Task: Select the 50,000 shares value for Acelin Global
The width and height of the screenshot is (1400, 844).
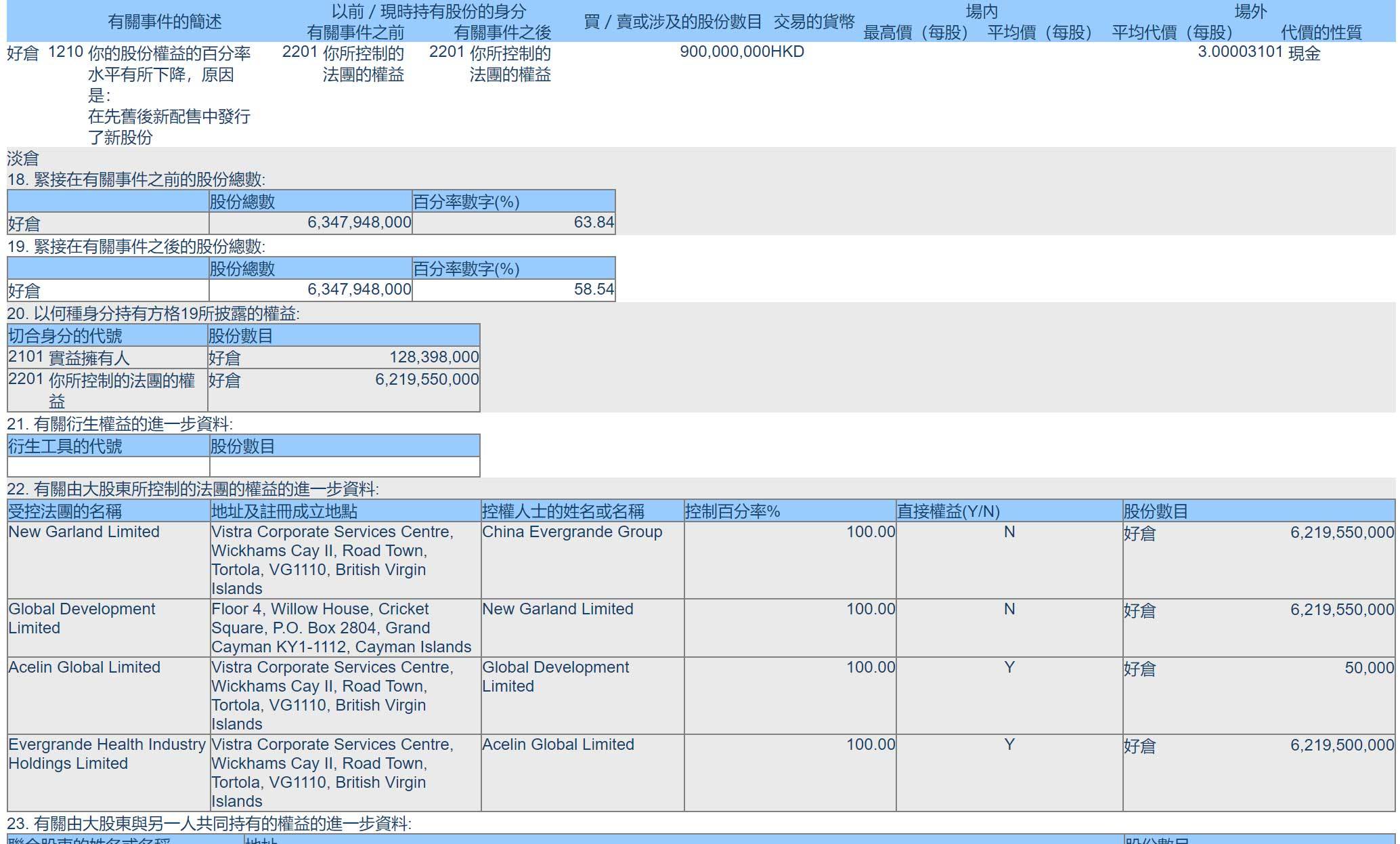Action: [x=1369, y=667]
